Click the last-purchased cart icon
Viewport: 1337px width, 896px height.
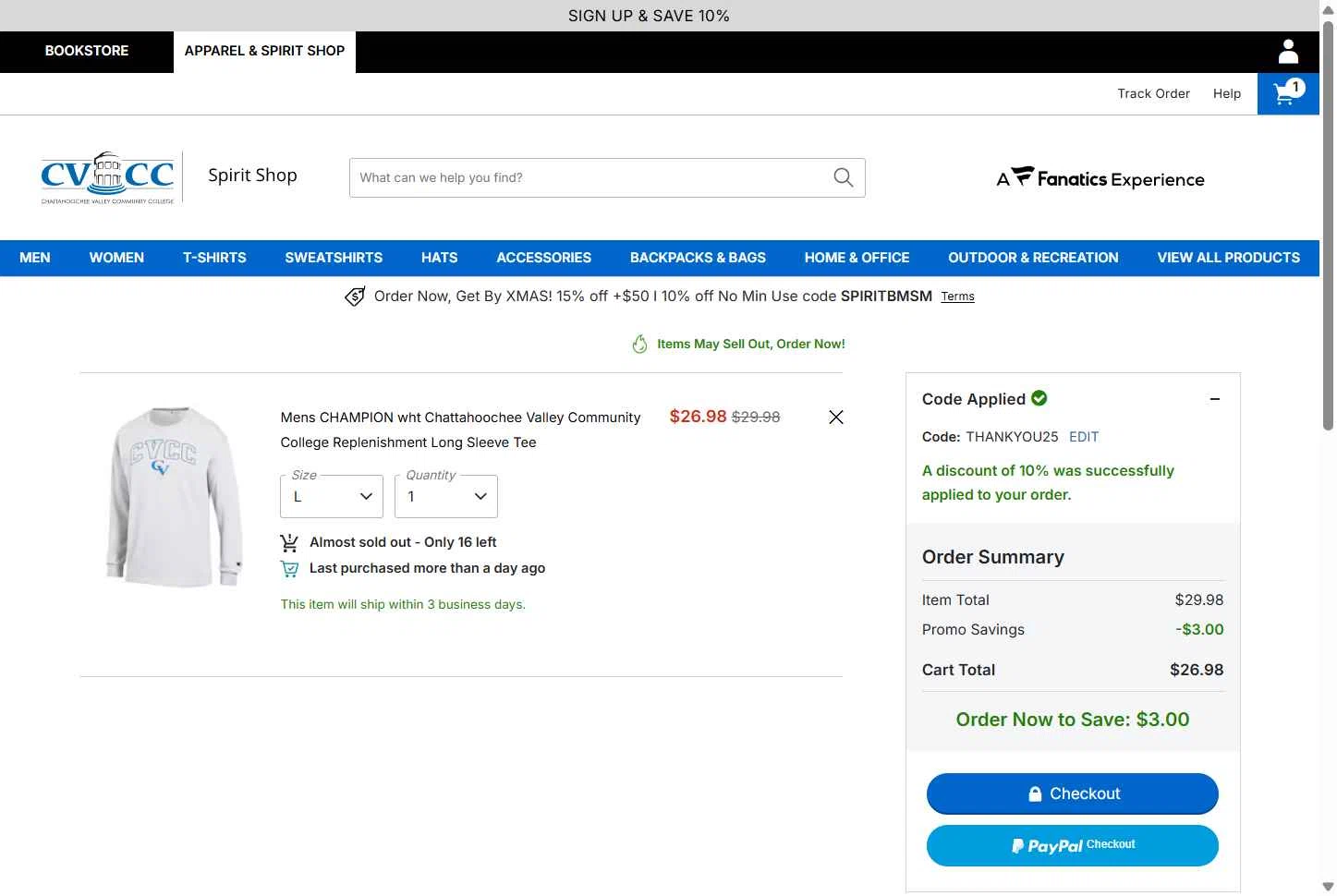(289, 569)
